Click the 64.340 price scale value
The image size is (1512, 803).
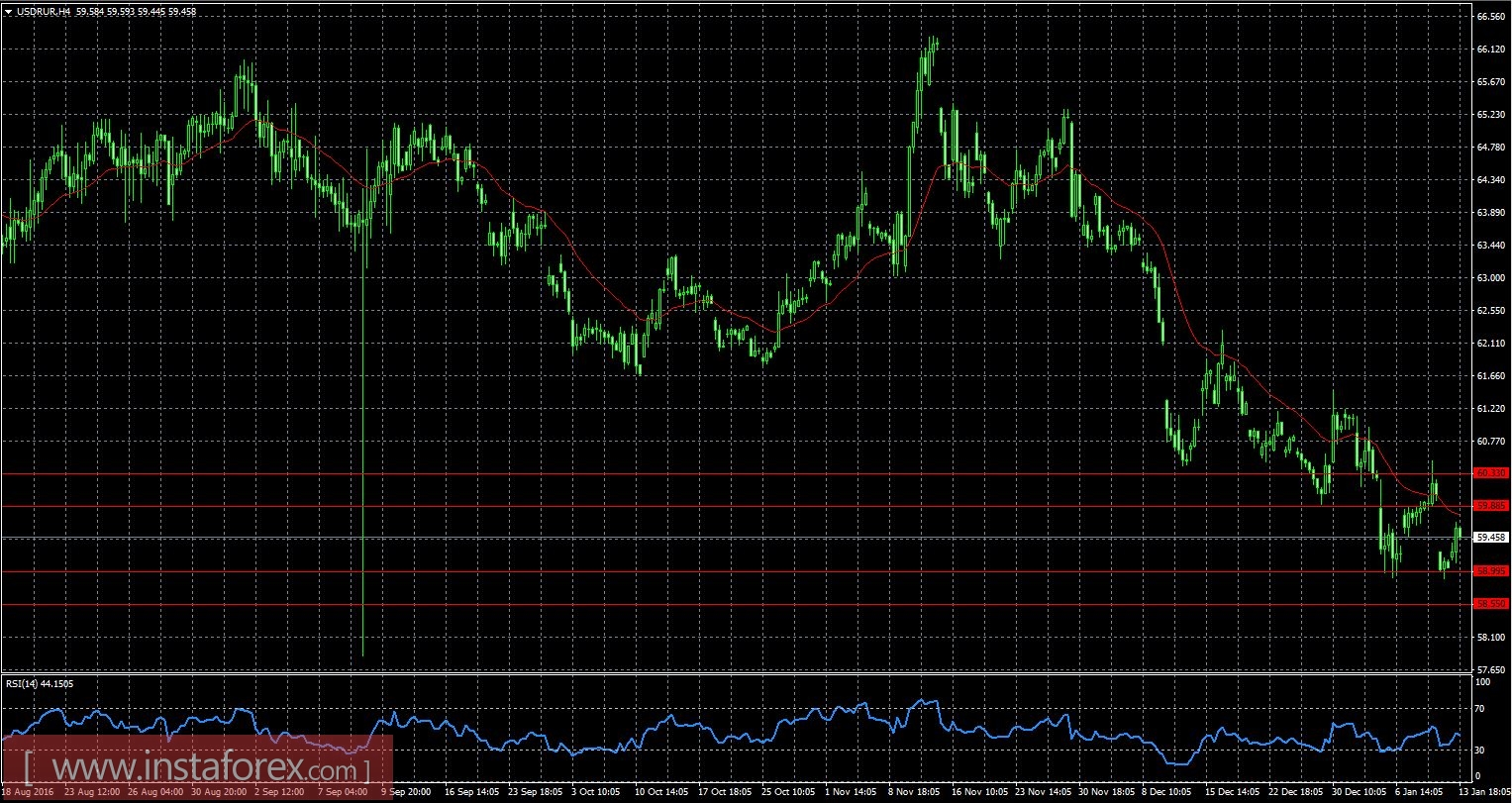1490,180
